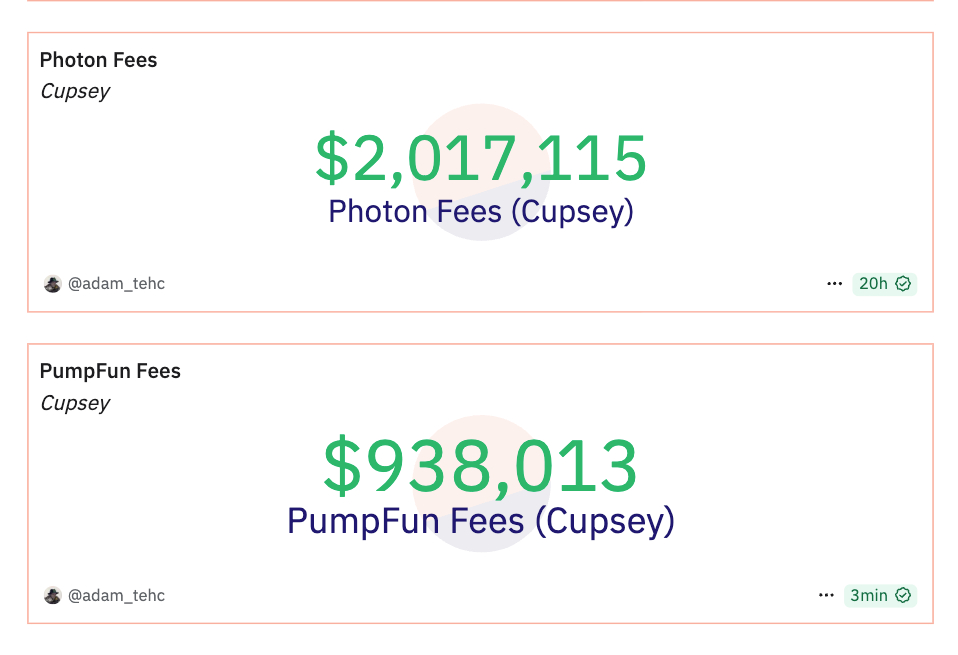Click the 3min refresh status badge
This screenshot has width=958, height=655.
pos(880,595)
